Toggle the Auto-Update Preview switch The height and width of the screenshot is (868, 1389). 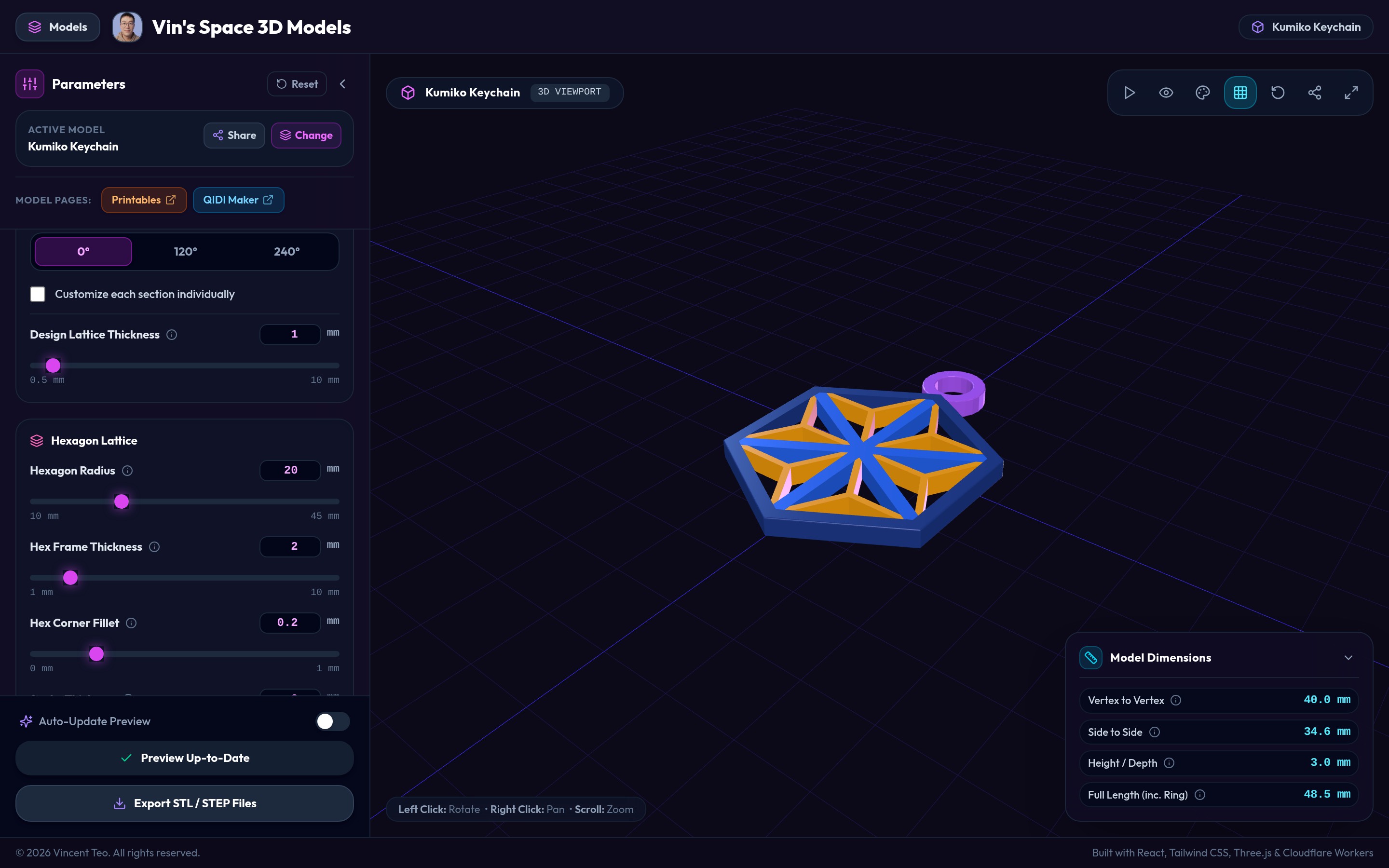click(x=332, y=721)
